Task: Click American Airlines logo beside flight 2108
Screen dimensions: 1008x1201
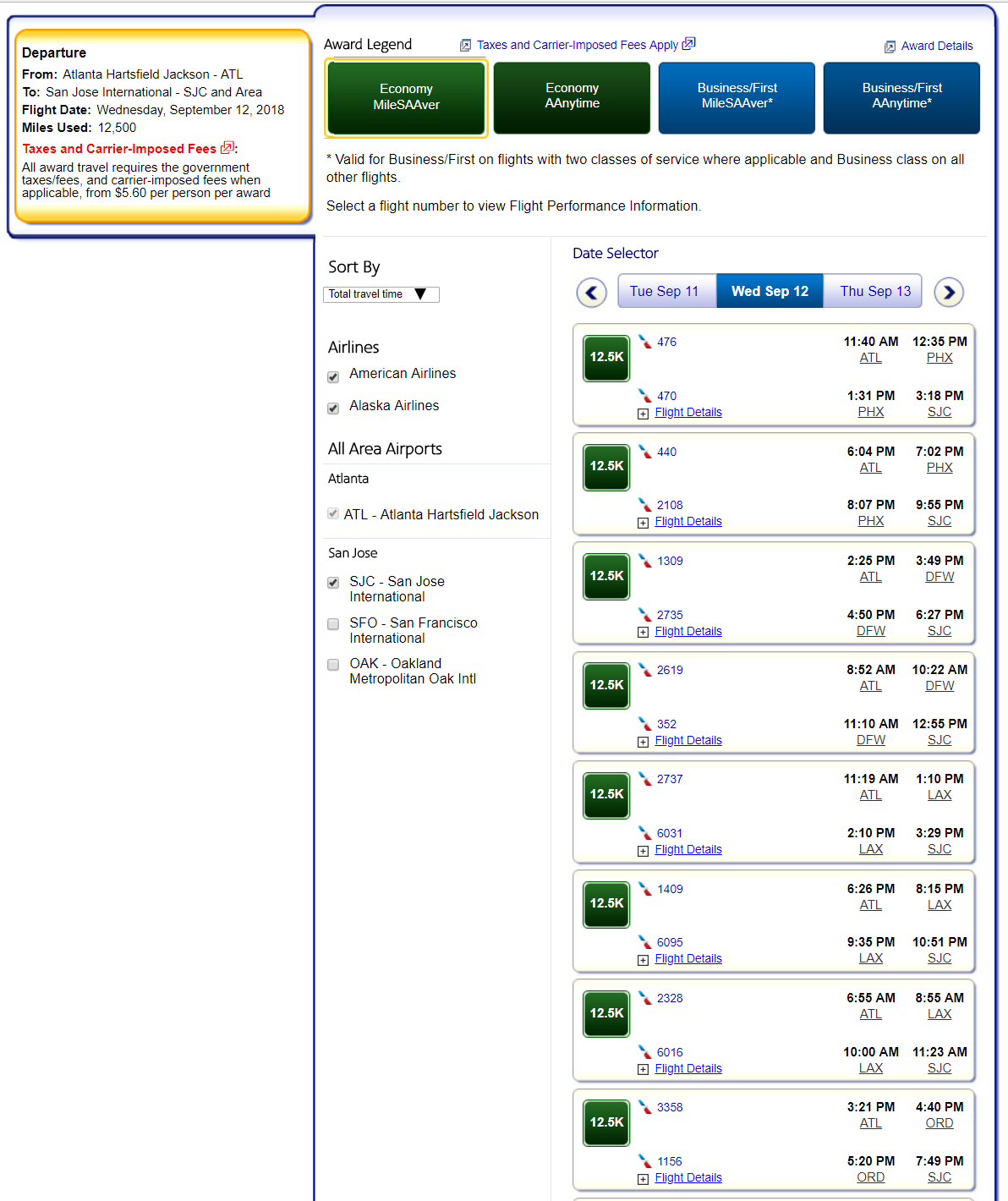Action: click(644, 505)
